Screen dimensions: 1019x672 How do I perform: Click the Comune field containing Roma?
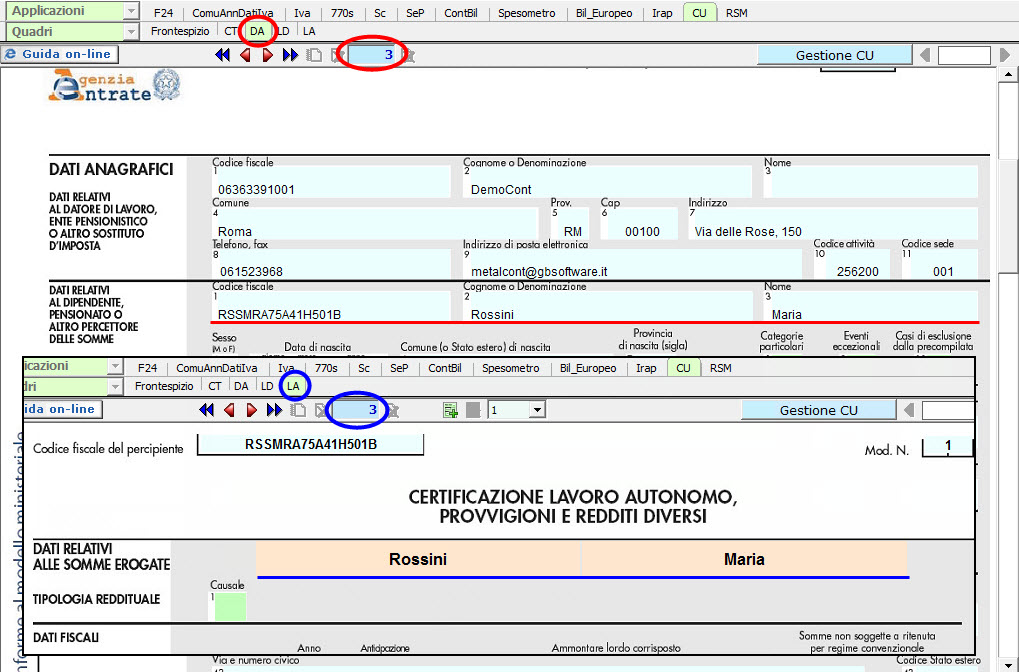coord(375,224)
